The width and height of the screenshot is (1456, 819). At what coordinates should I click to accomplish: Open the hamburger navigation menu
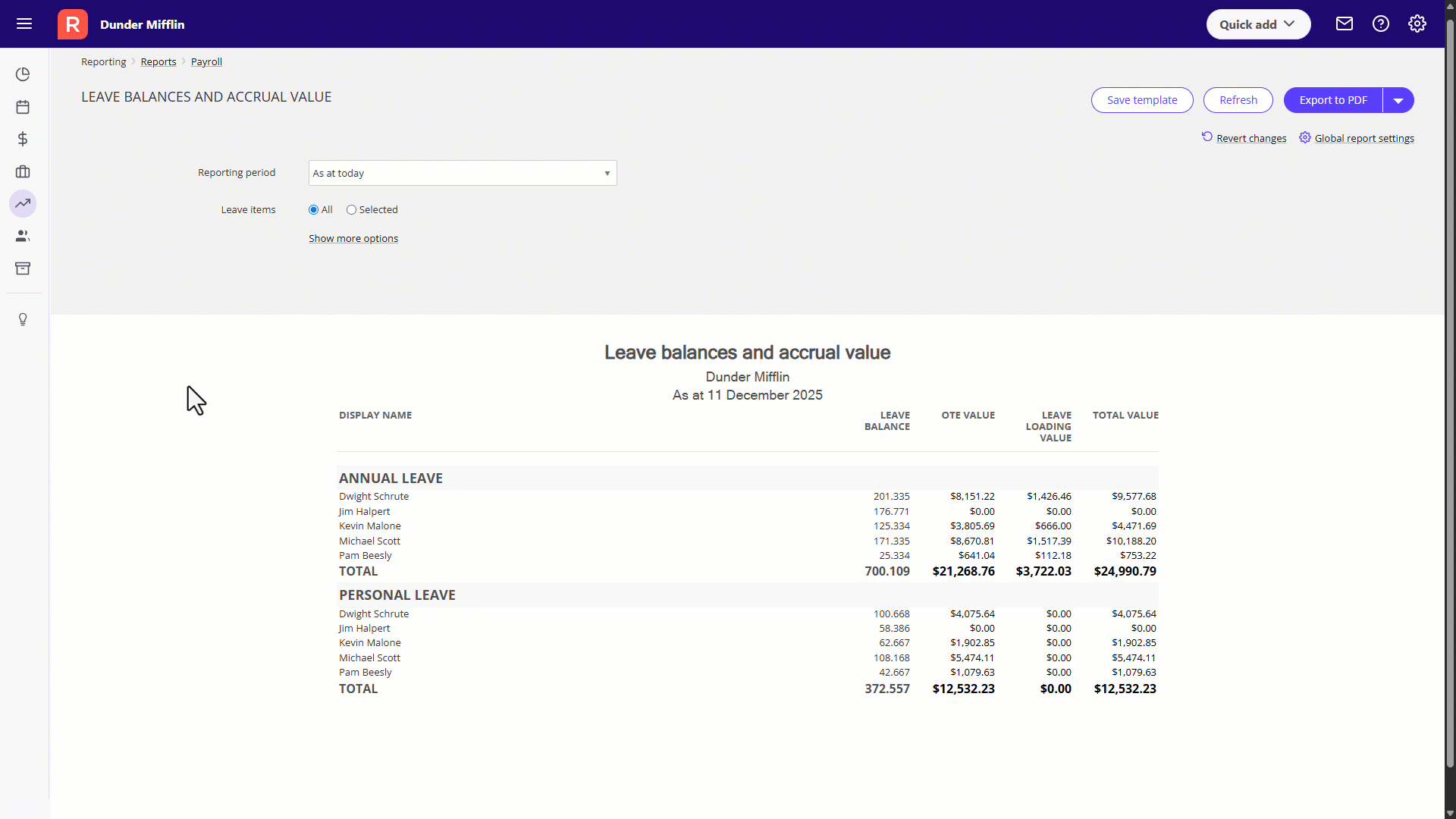[24, 24]
